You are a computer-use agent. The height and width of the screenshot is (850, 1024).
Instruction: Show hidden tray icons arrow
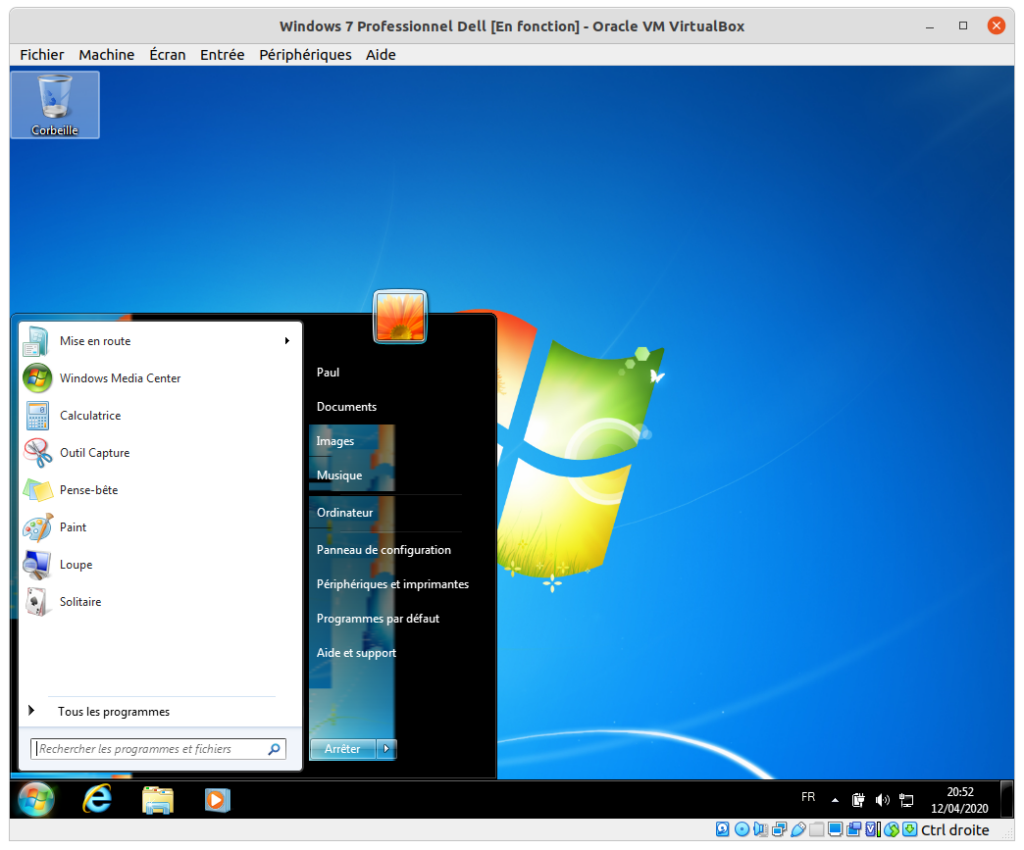(x=835, y=800)
